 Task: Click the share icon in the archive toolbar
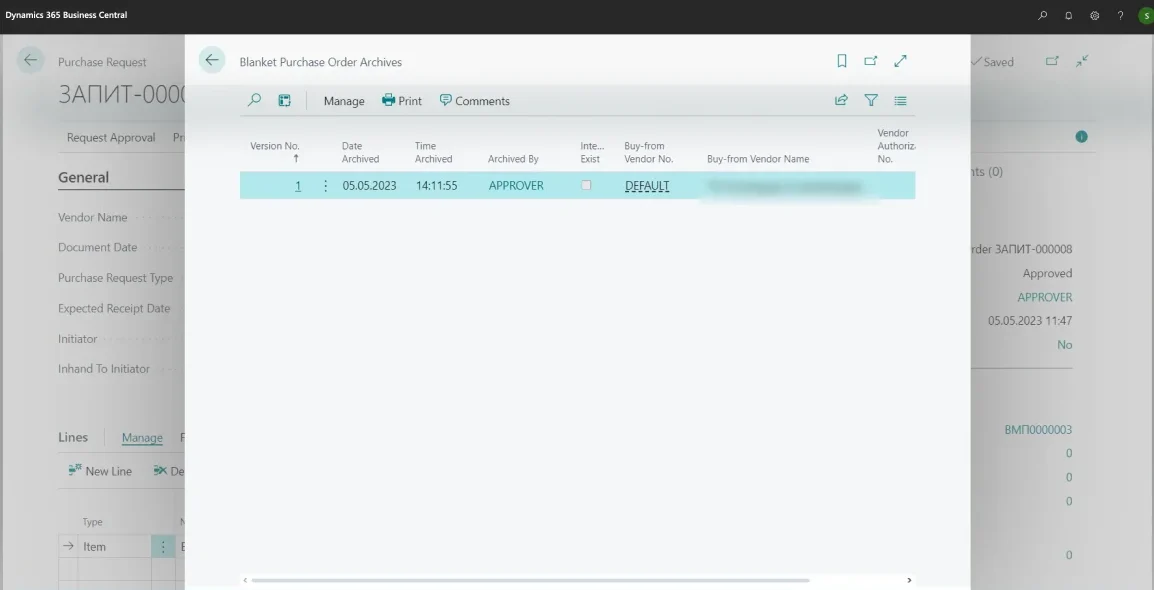[841, 100]
